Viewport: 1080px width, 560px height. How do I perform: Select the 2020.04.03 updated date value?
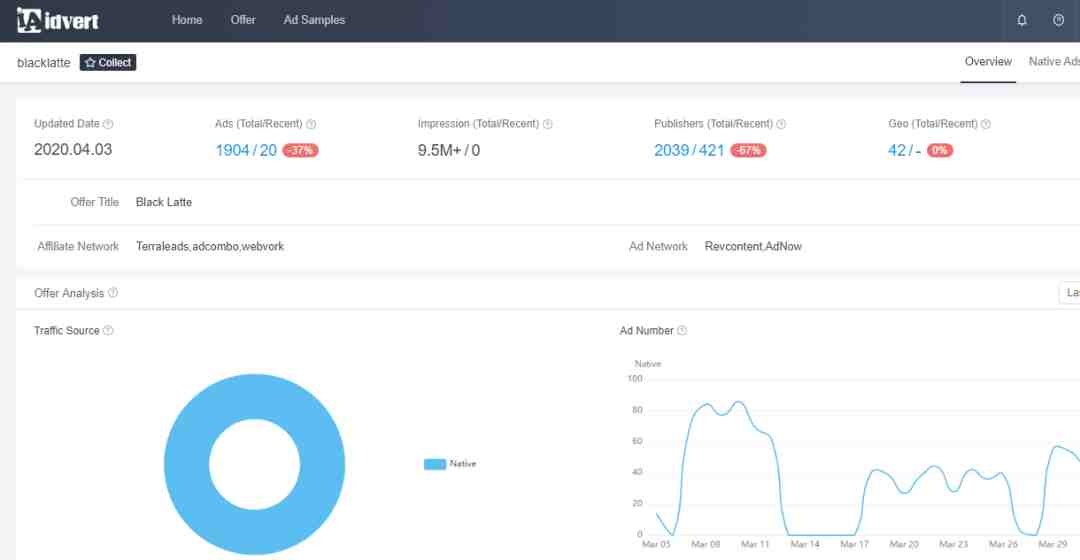(73, 149)
